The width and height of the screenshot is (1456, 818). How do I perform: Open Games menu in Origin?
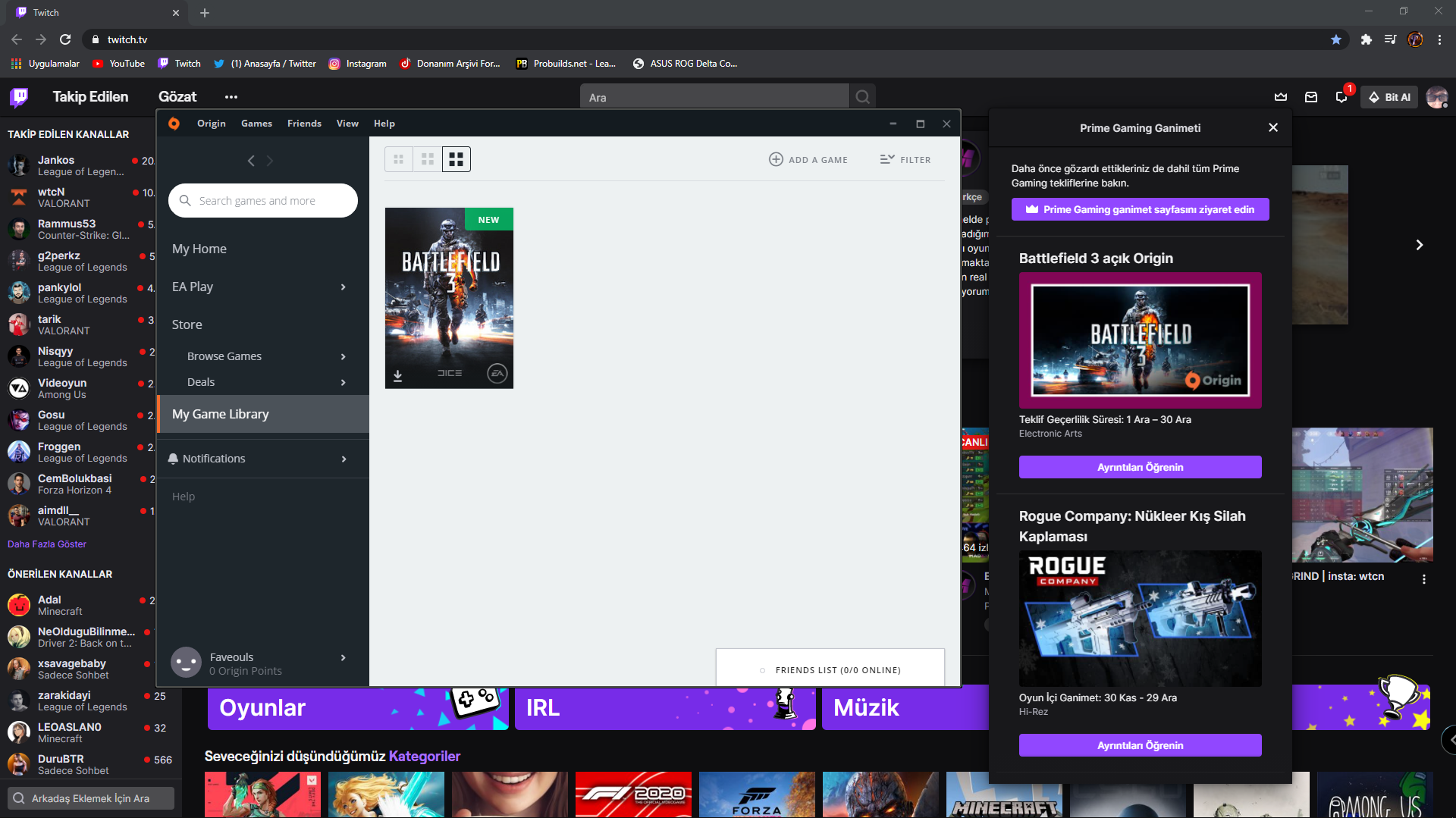[x=256, y=124]
